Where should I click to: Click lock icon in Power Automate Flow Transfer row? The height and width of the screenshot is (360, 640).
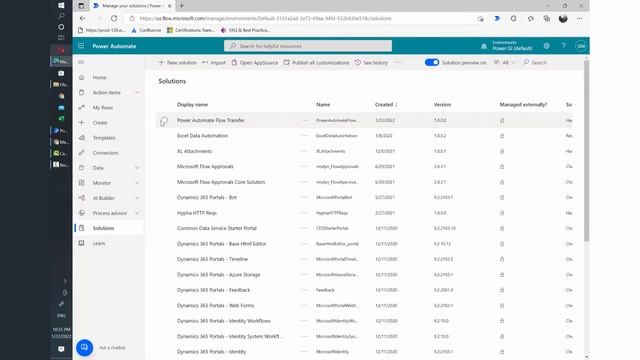pos(502,120)
